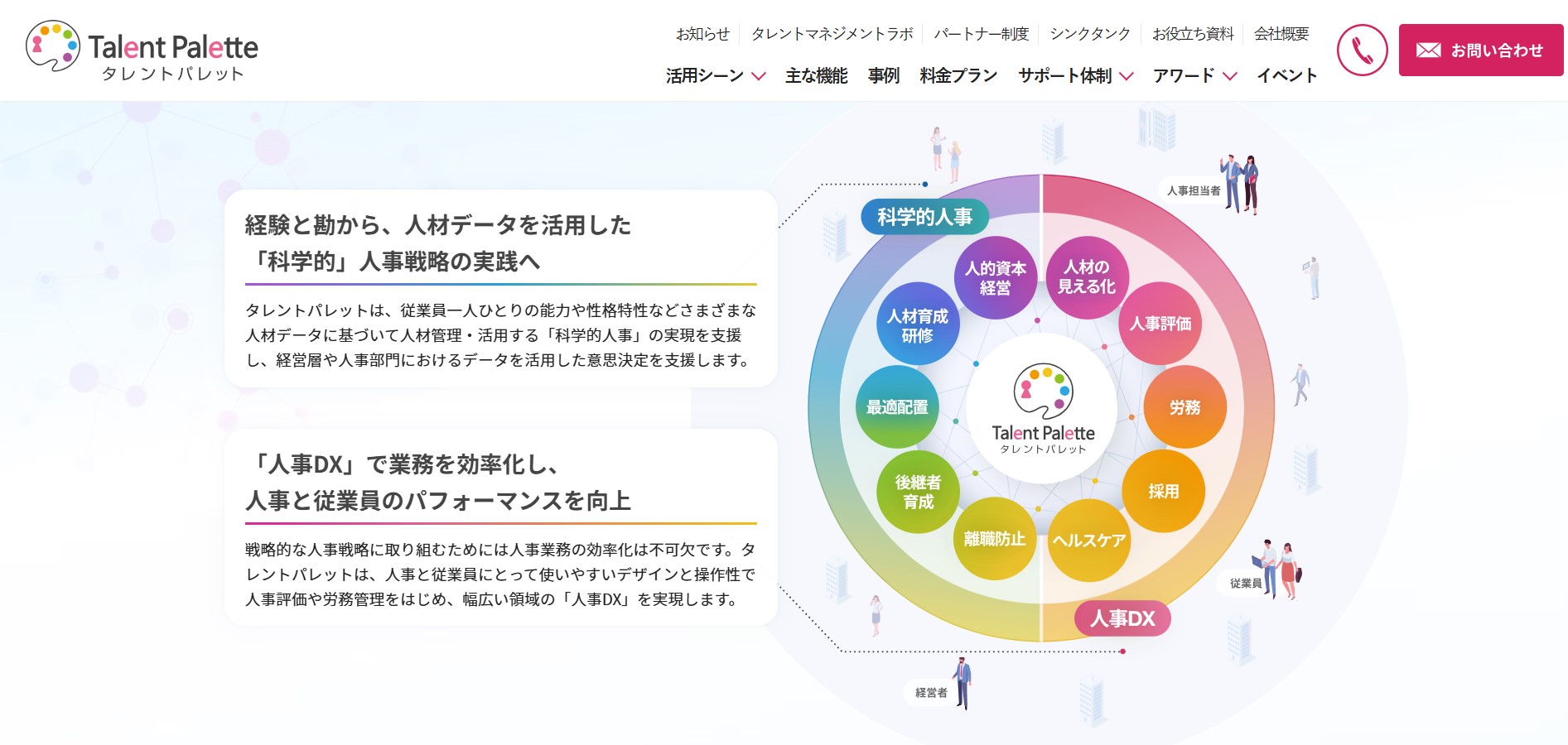1568x745 pixels.
Task: Click paragraph starting タレントパレットは、従業員一人ひとり
Action: [500, 335]
